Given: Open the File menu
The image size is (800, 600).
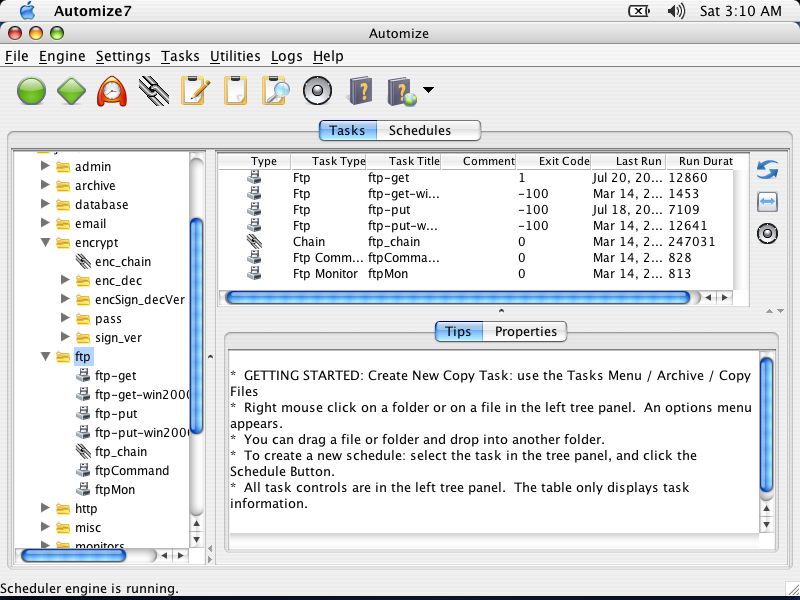Looking at the screenshot, I should 17,56.
